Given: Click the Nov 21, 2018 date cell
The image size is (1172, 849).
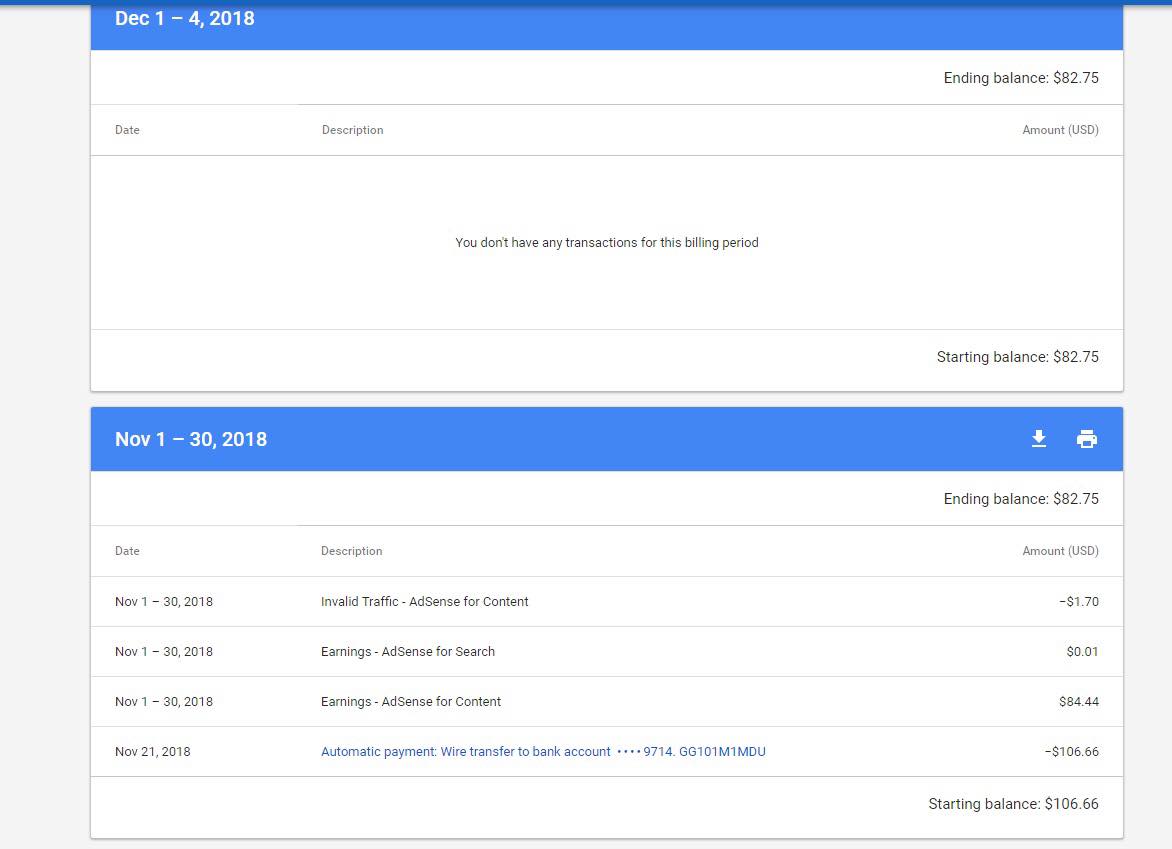Looking at the screenshot, I should point(152,752).
